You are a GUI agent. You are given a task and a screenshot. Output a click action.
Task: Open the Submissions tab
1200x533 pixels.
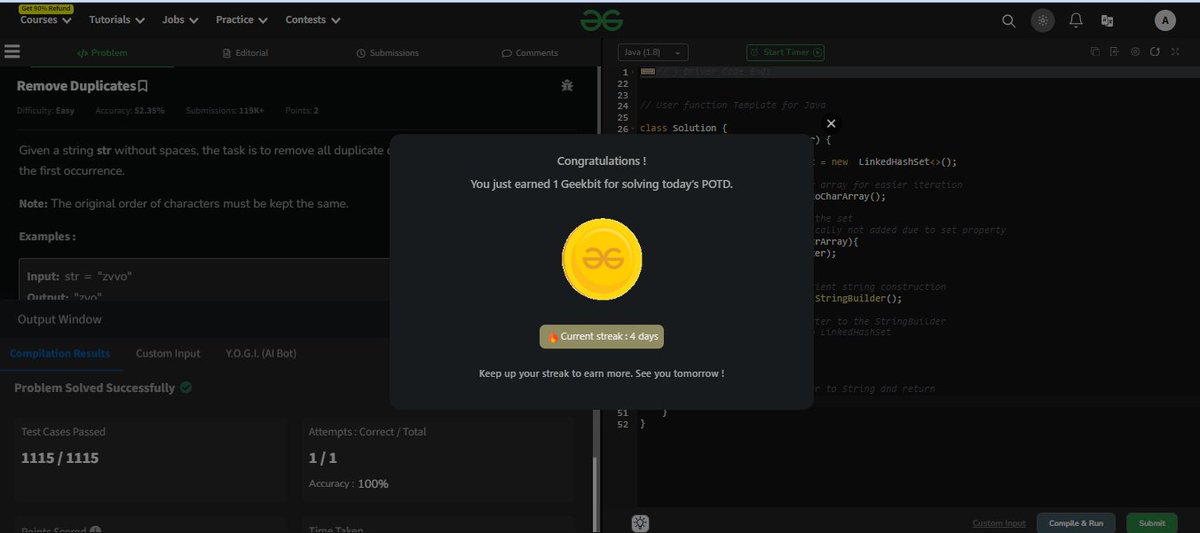pos(387,53)
